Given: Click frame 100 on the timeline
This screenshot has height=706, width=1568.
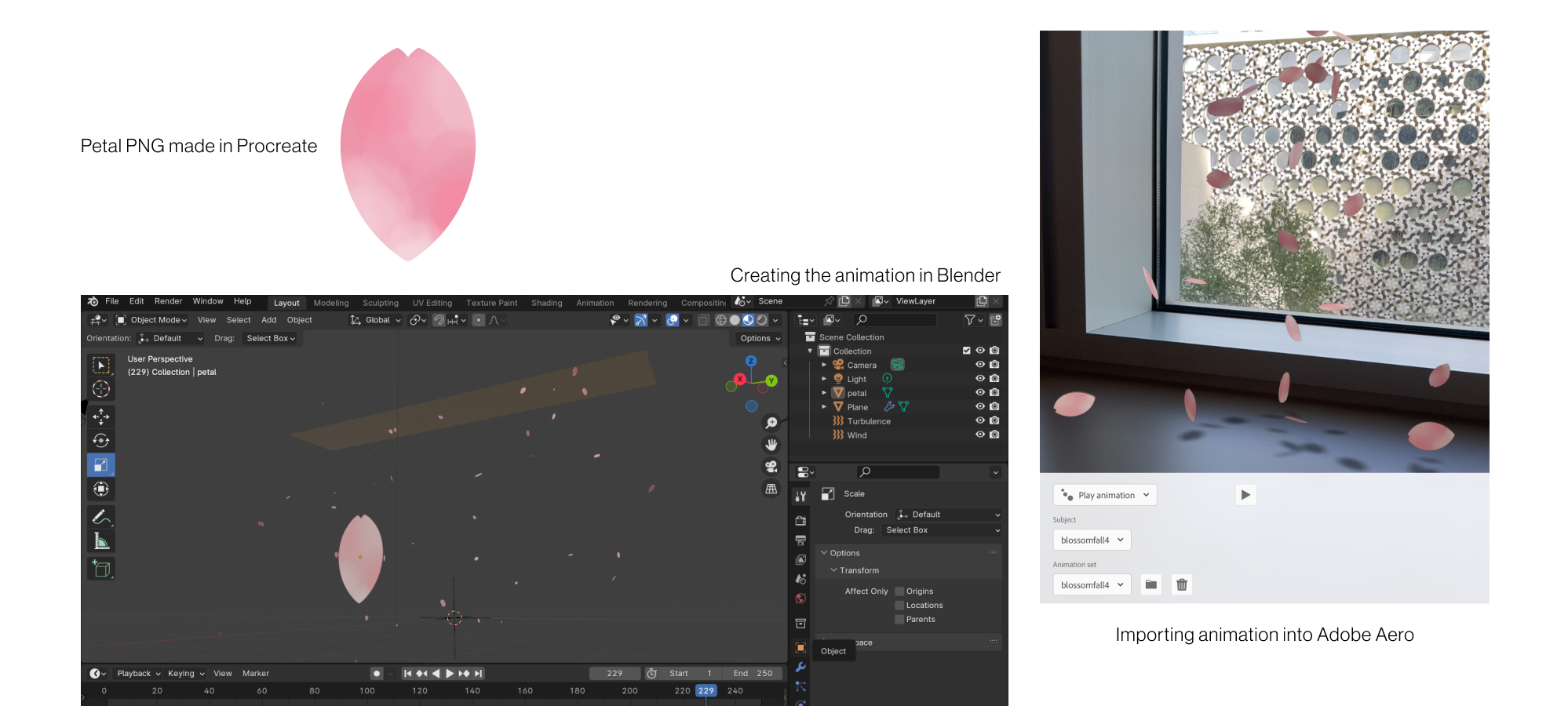Looking at the screenshot, I should pyautogui.click(x=367, y=691).
